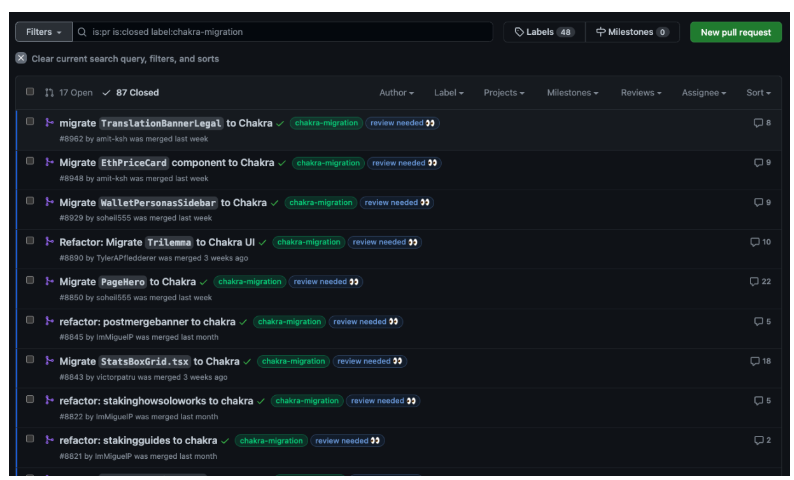794x480 pixels.
Task: Tick the checkbox for the WalletPersonasSidebar PR
Action: point(30,201)
